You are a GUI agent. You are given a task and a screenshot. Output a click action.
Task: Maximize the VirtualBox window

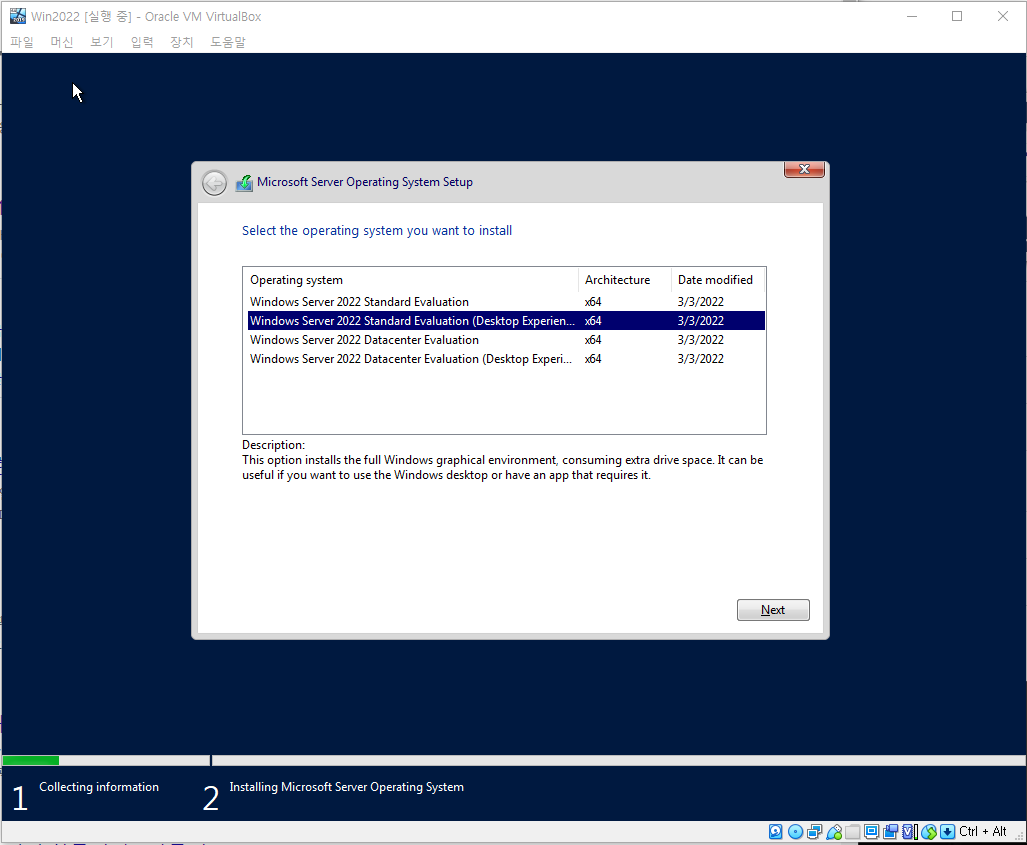point(957,16)
